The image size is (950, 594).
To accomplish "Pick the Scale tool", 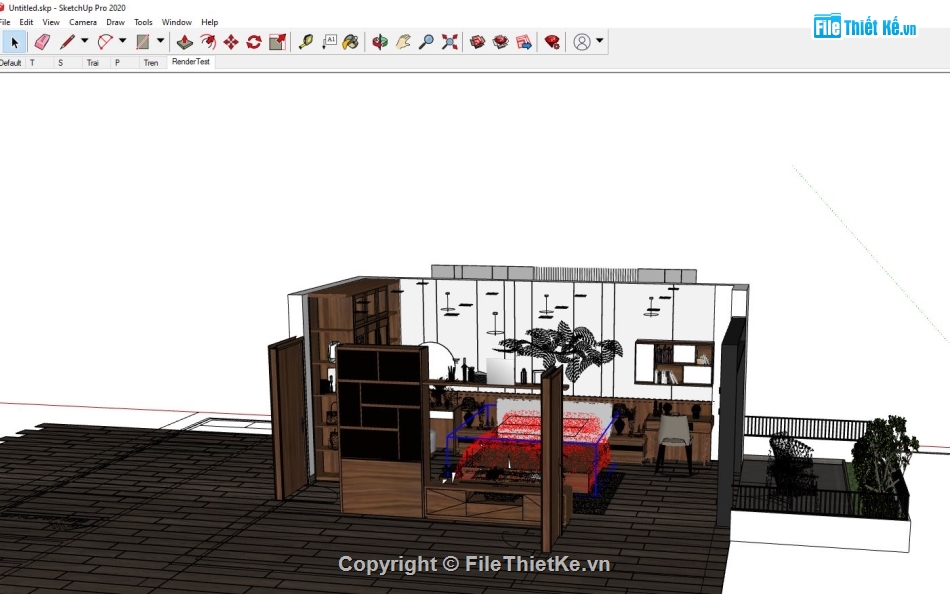I will click(x=277, y=42).
